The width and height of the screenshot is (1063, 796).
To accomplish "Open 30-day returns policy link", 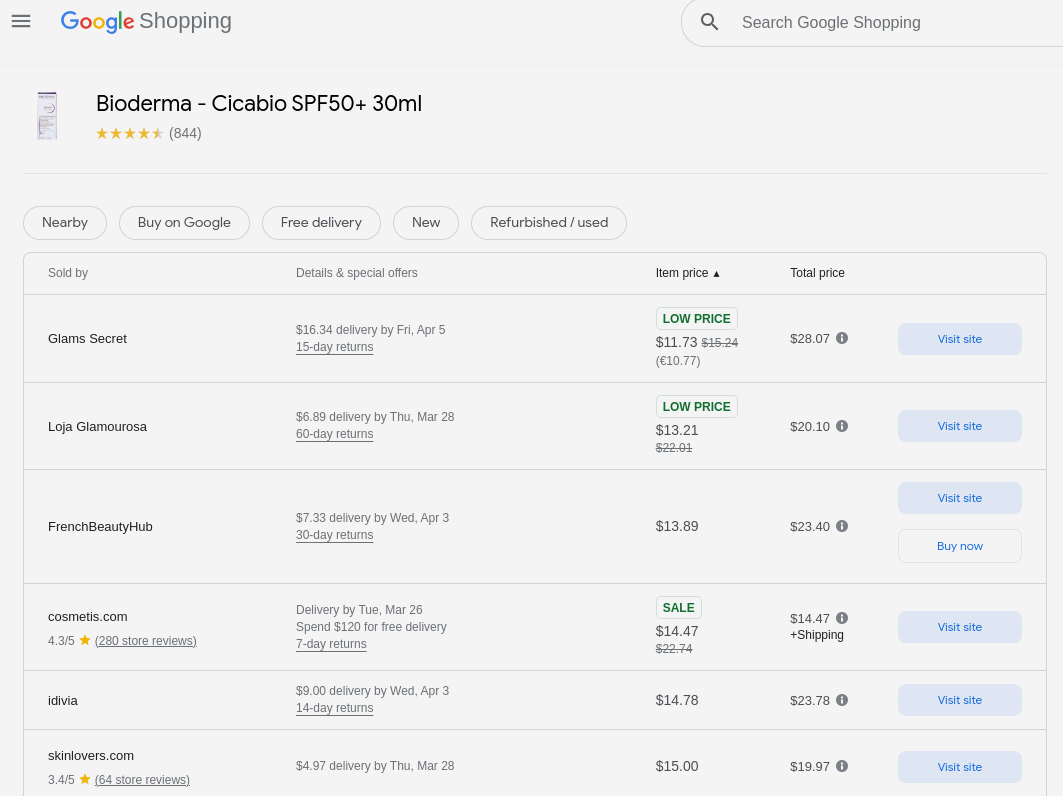I will pos(334,535).
